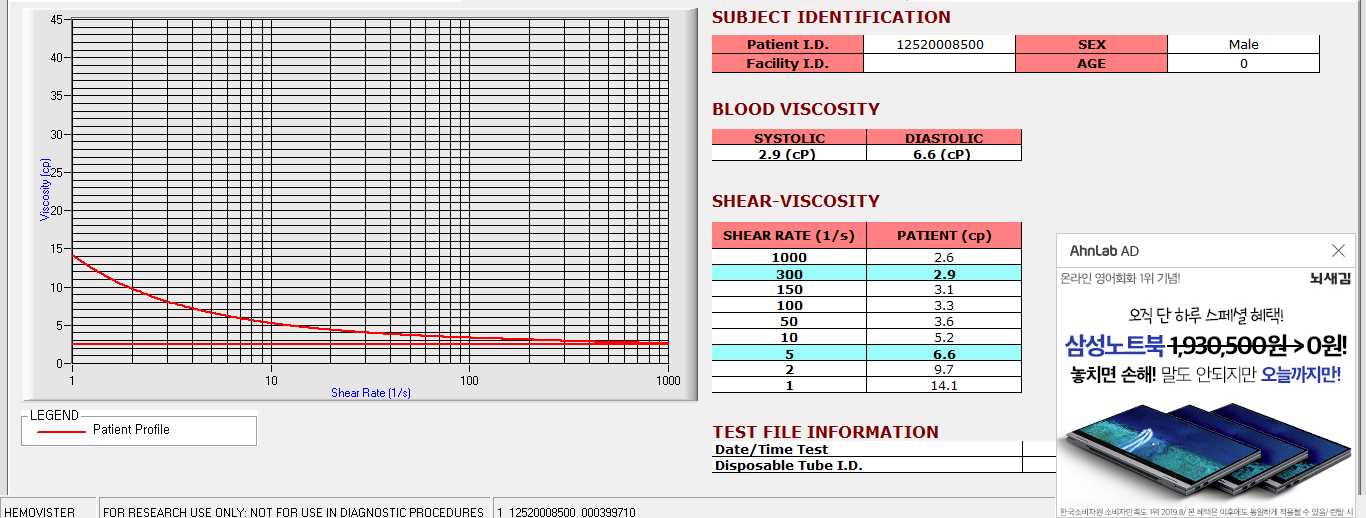Click the SHEAR-VISCOSITY heading
1366x518 pixels.
tap(796, 201)
